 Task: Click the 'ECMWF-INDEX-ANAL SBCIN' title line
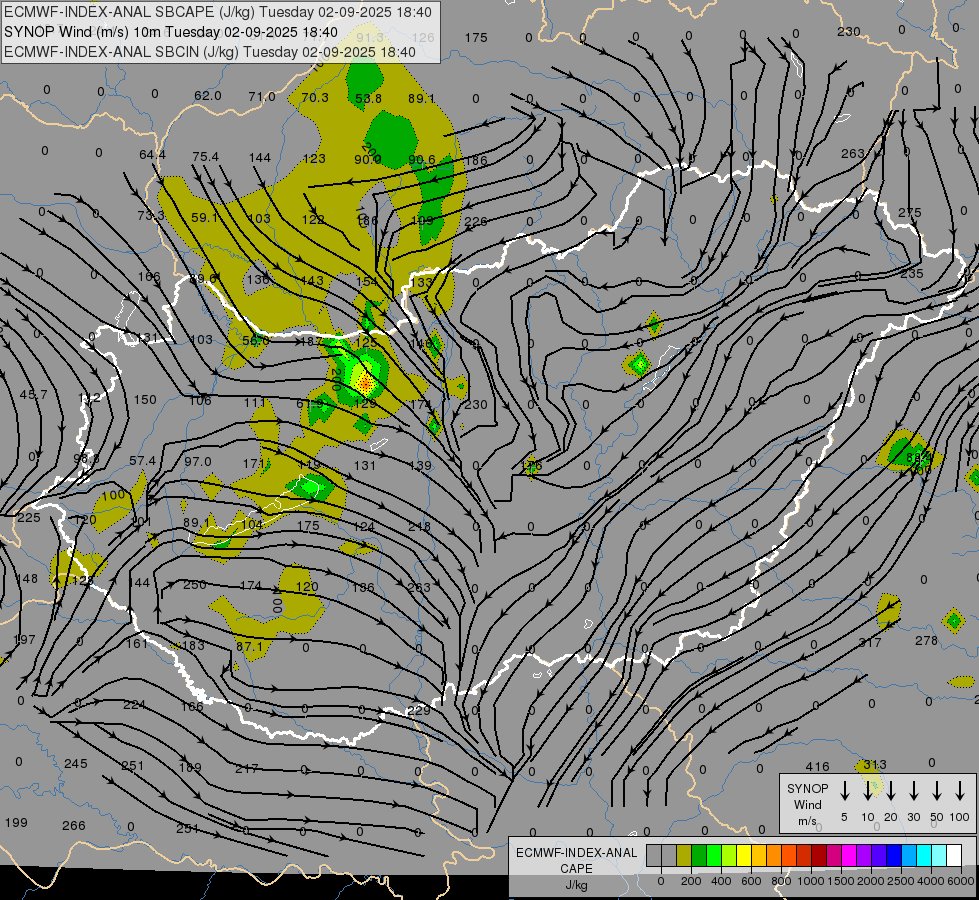[210, 52]
